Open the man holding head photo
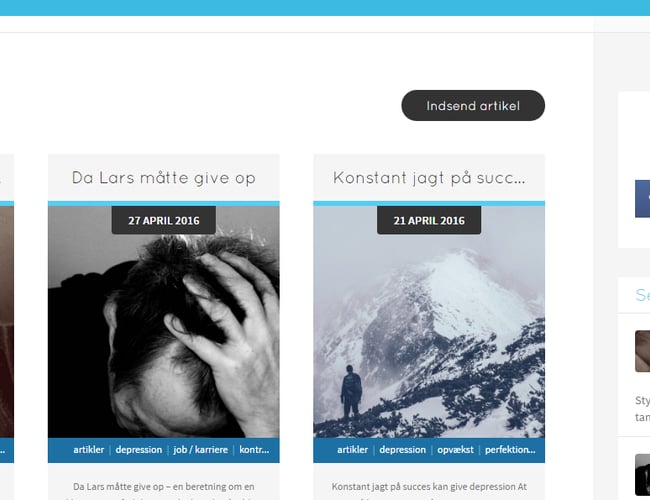This screenshot has width=650, height=500. [x=164, y=322]
